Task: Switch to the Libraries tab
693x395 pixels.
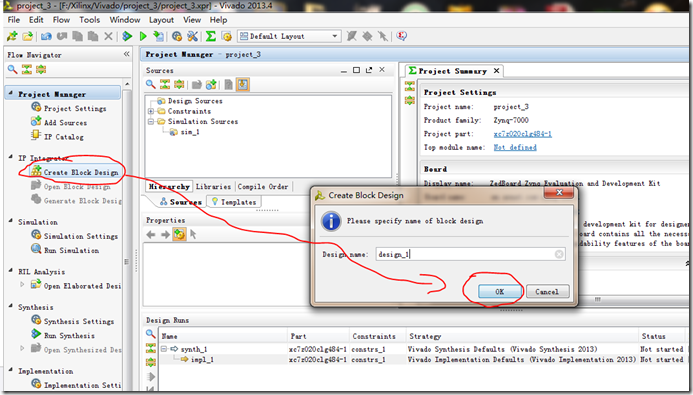Action: [x=213, y=187]
